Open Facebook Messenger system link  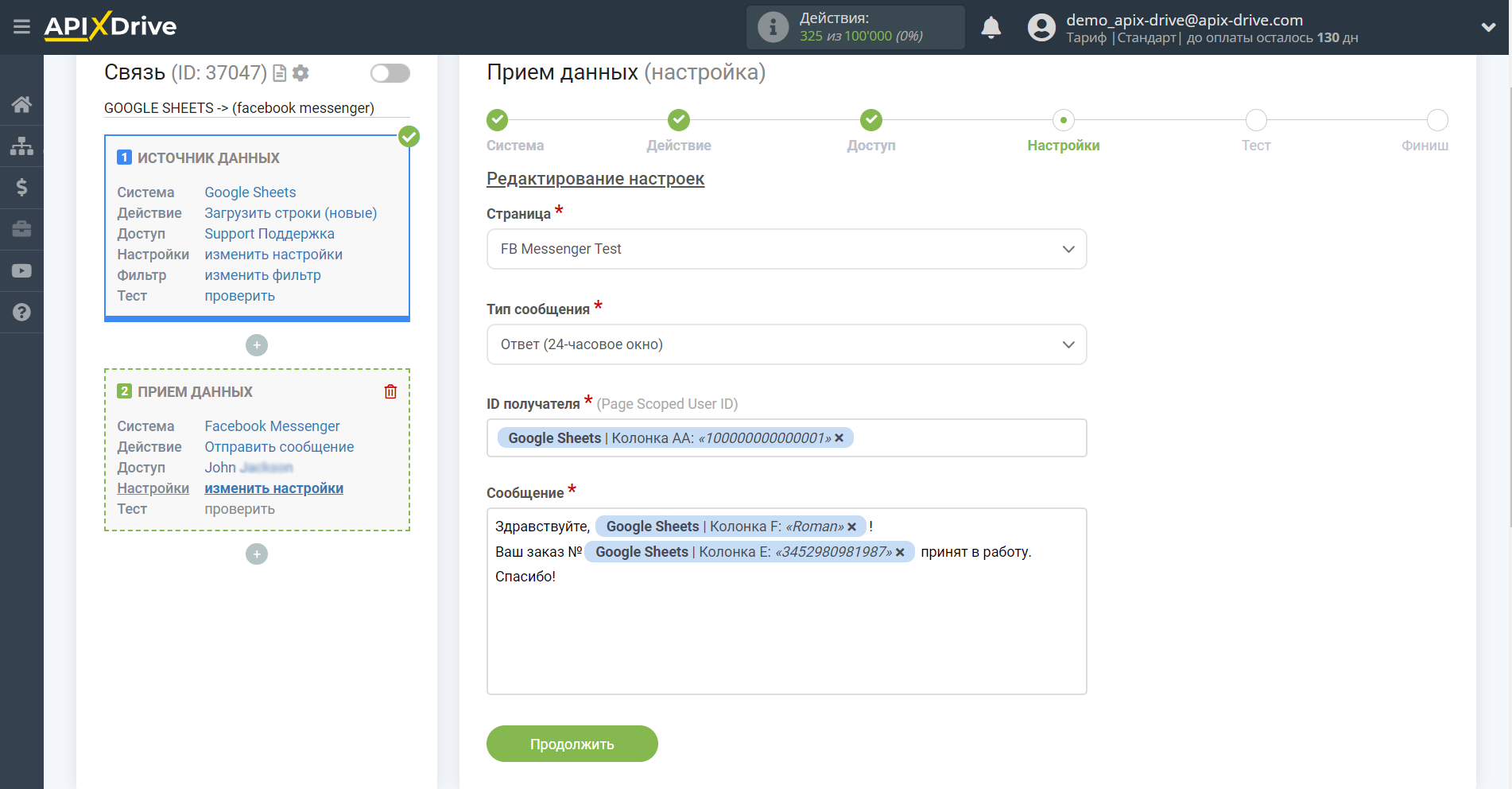272,426
